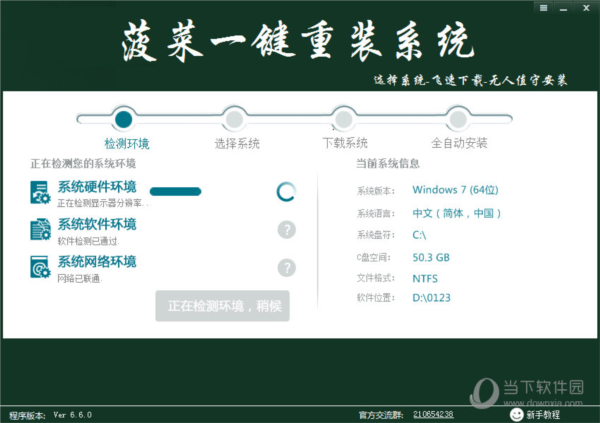Click the 正在检测您的系统环境 heading
600x423 pixels.
coord(83,164)
